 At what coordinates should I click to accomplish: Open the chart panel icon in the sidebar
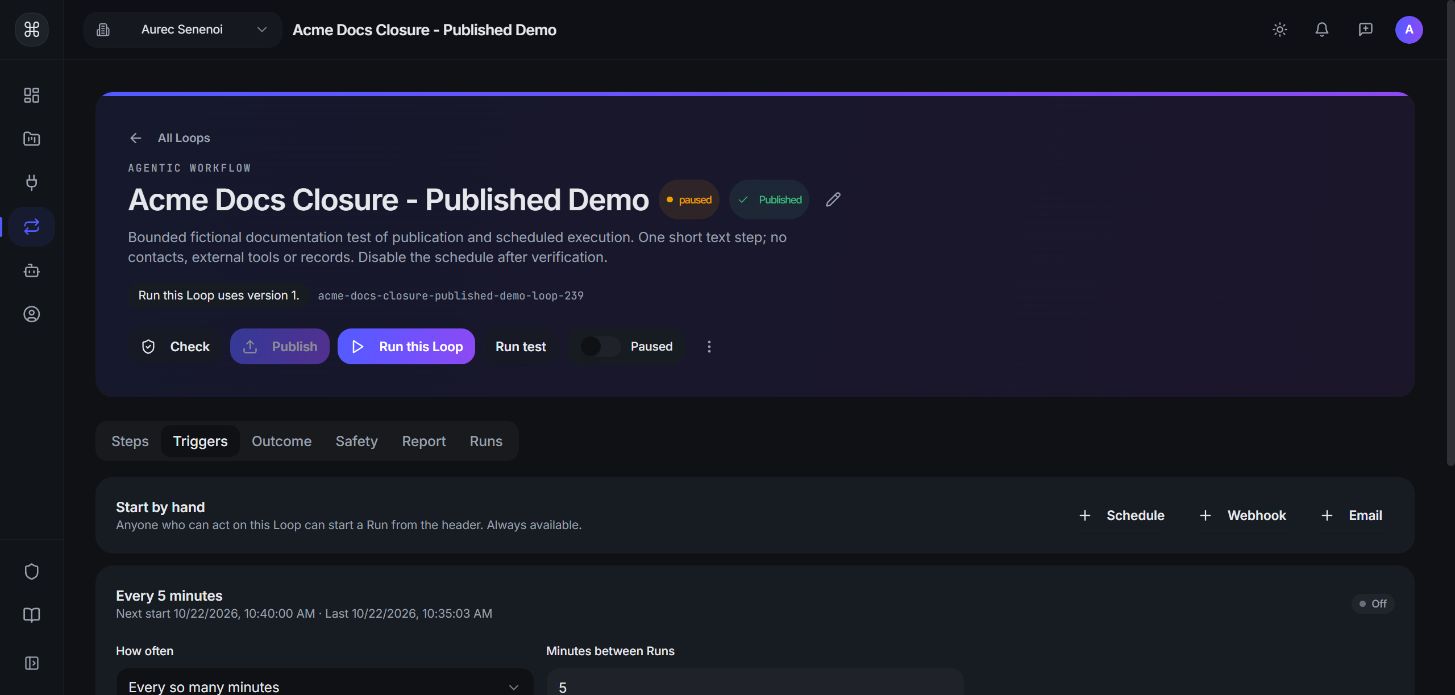[x=32, y=139]
